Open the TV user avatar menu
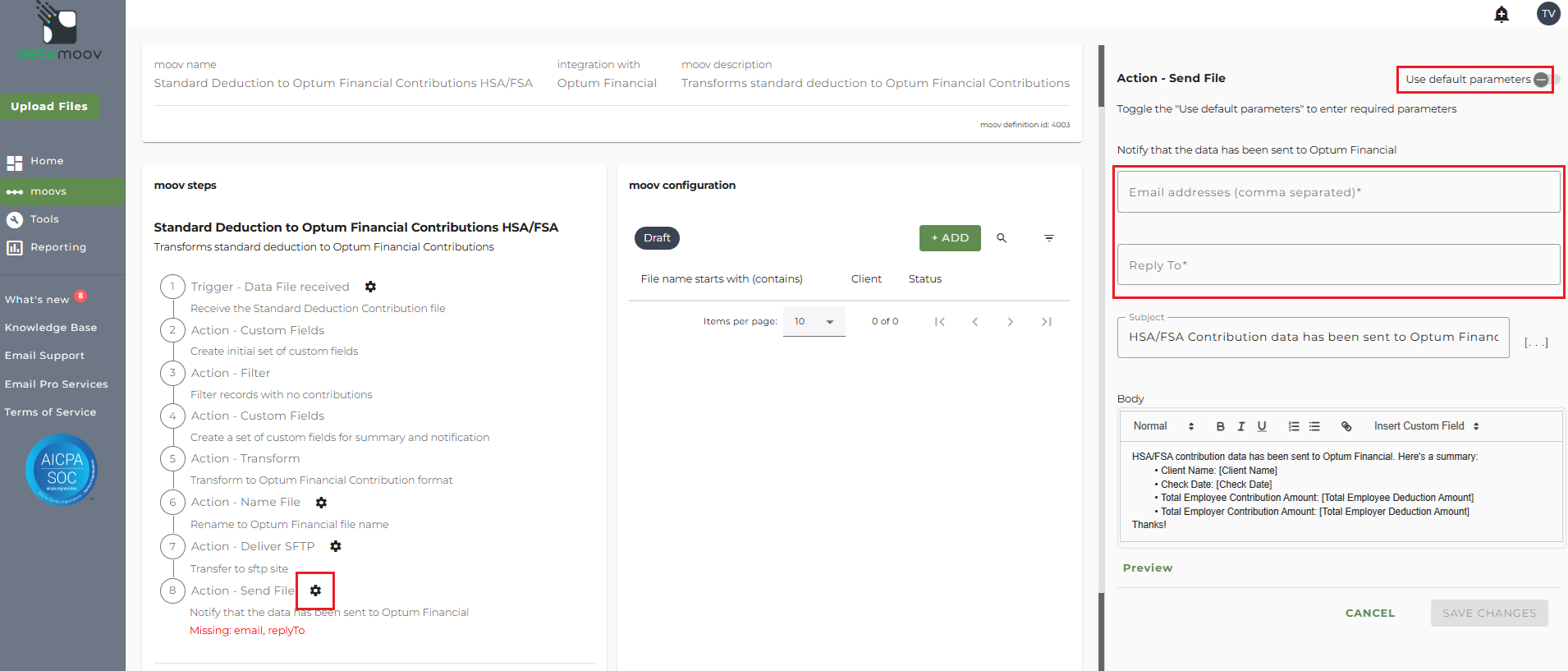1568x671 pixels. pyautogui.click(x=1548, y=14)
